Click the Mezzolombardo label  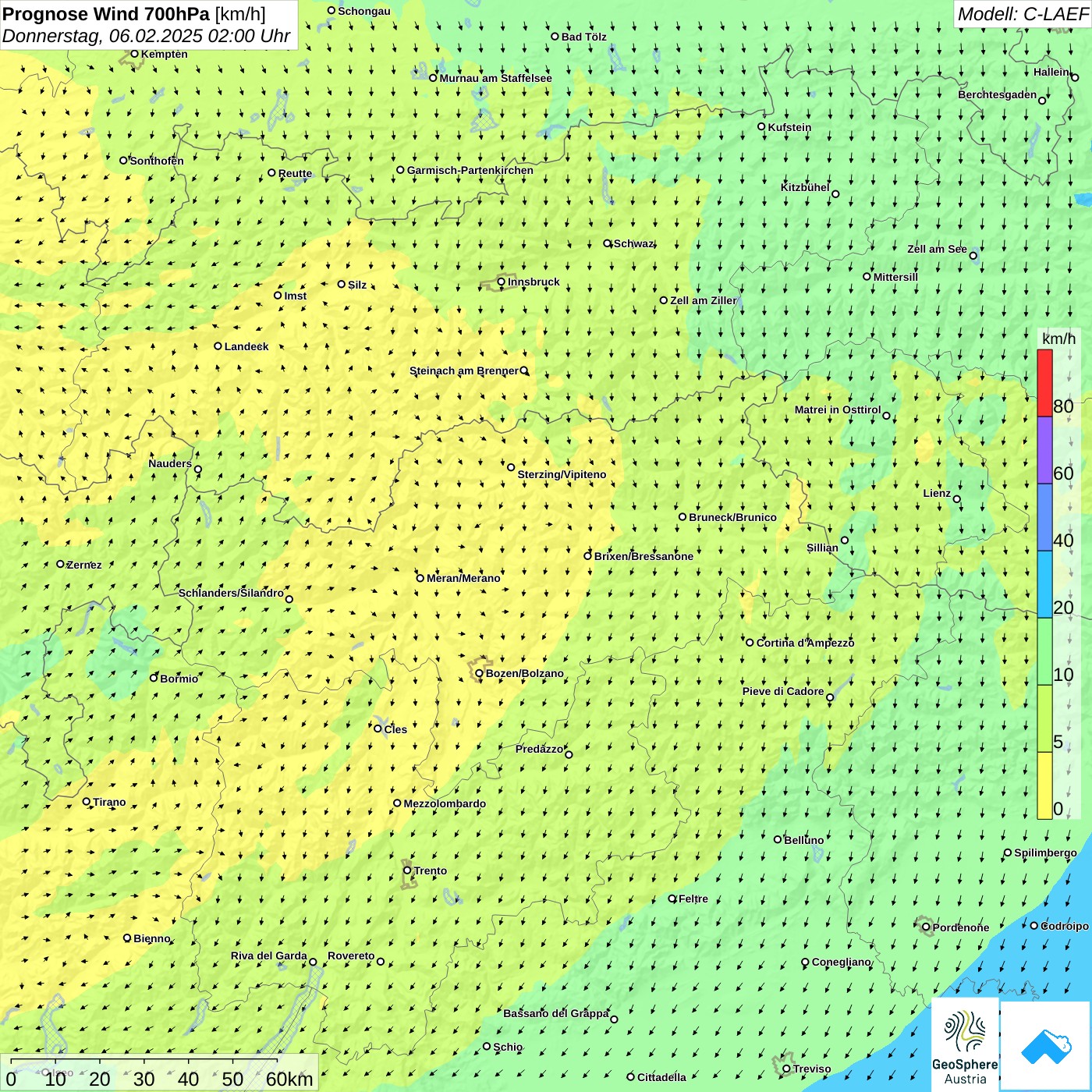(x=445, y=803)
